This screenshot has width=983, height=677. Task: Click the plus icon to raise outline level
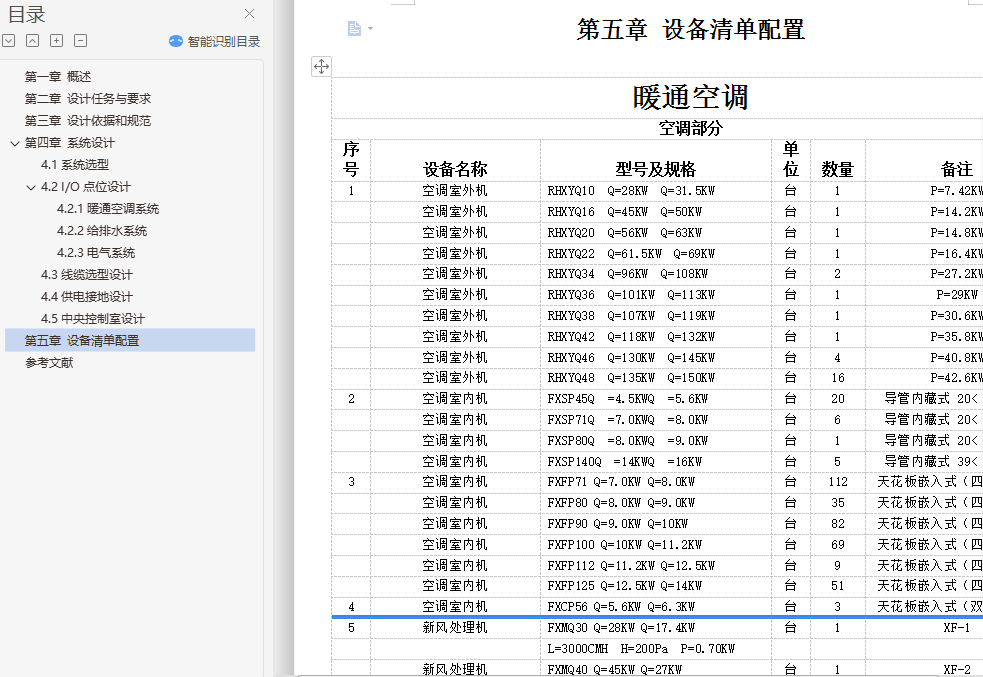(56, 41)
